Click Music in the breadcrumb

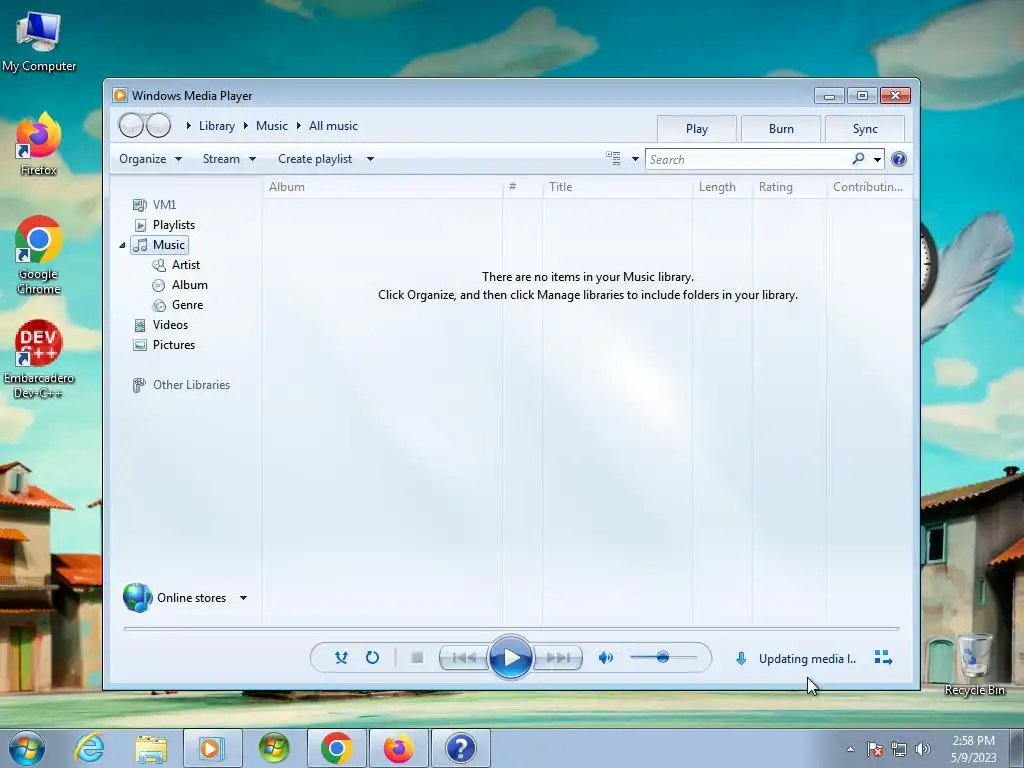click(x=272, y=126)
